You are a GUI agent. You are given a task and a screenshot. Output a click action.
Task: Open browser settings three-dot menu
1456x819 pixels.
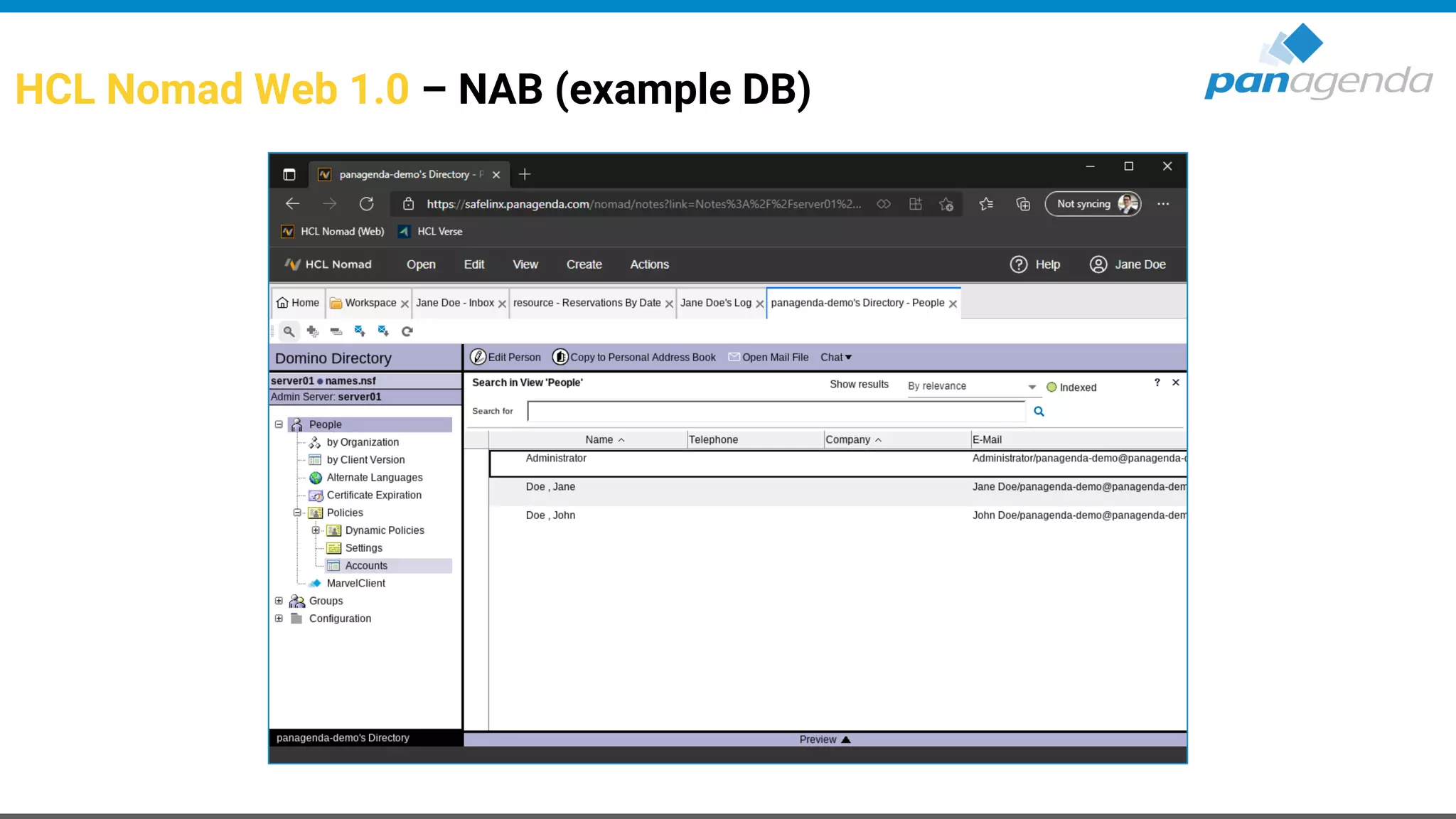pyautogui.click(x=1163, y=204)
